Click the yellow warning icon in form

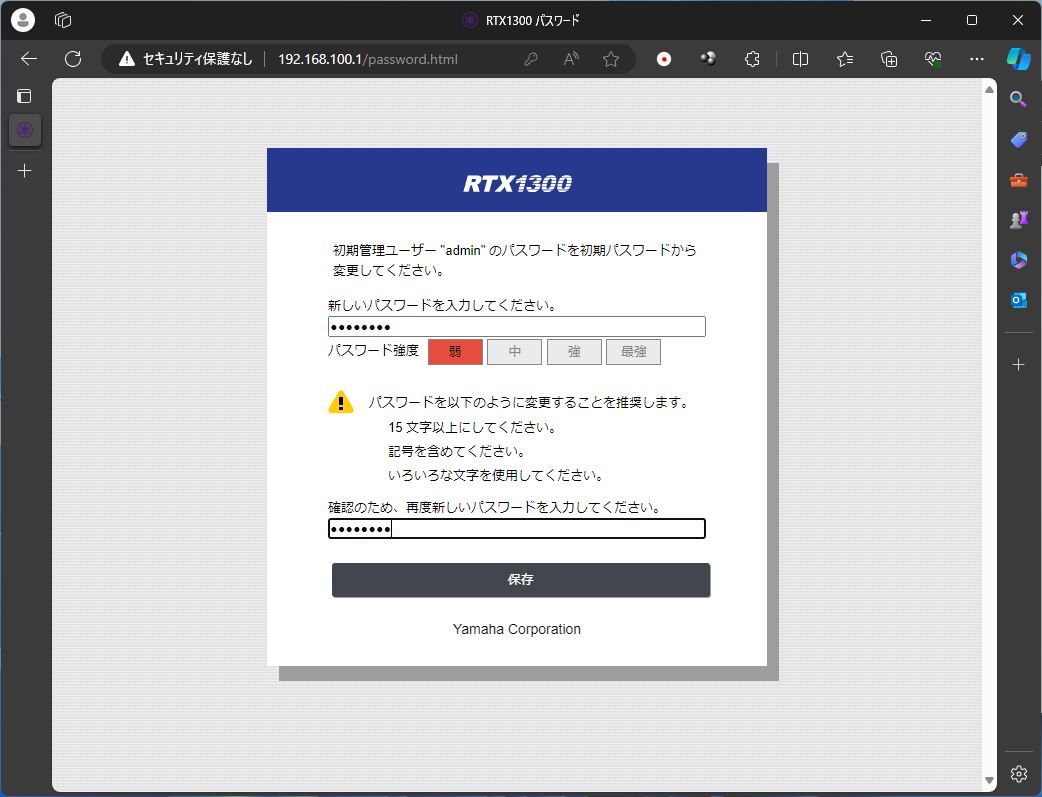(341, 401)
